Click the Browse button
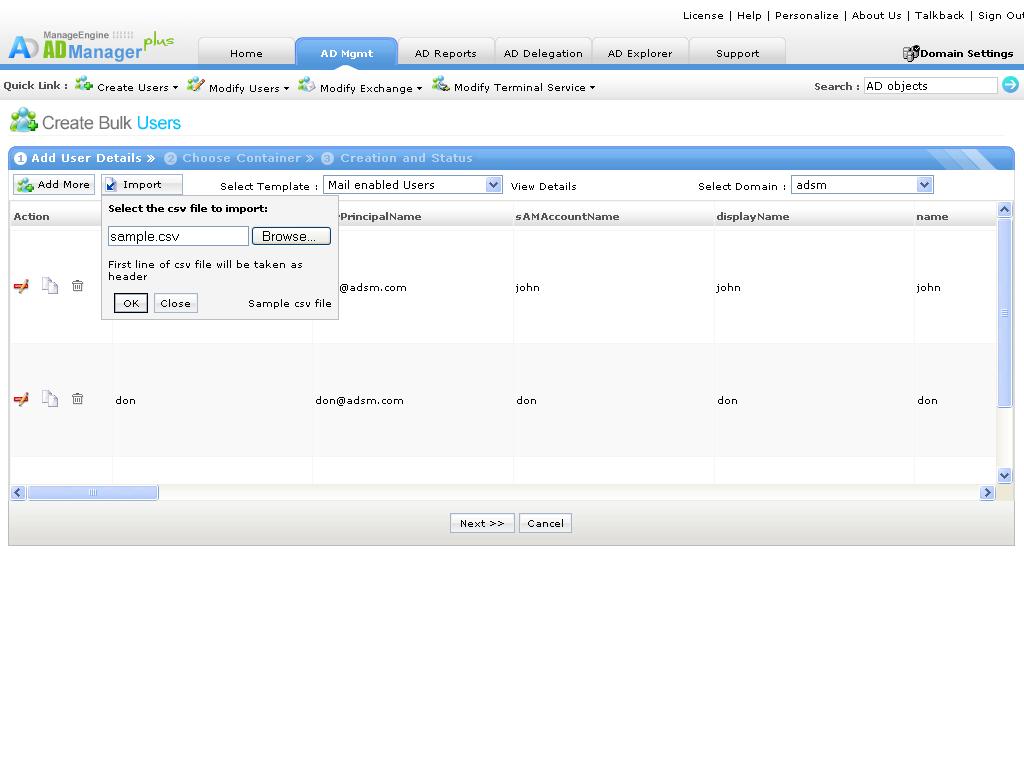 (x=291, y=236)
